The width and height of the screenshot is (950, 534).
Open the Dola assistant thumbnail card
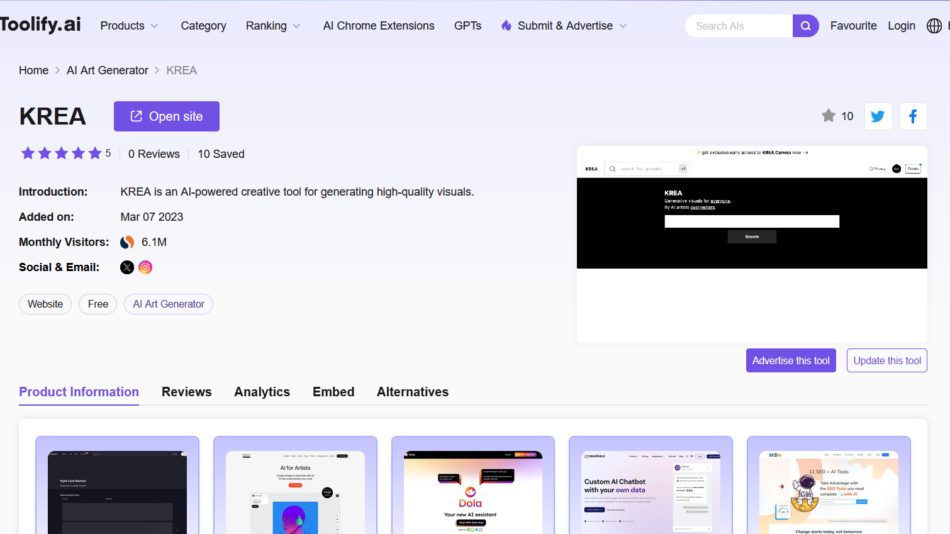tap(473, 485)
